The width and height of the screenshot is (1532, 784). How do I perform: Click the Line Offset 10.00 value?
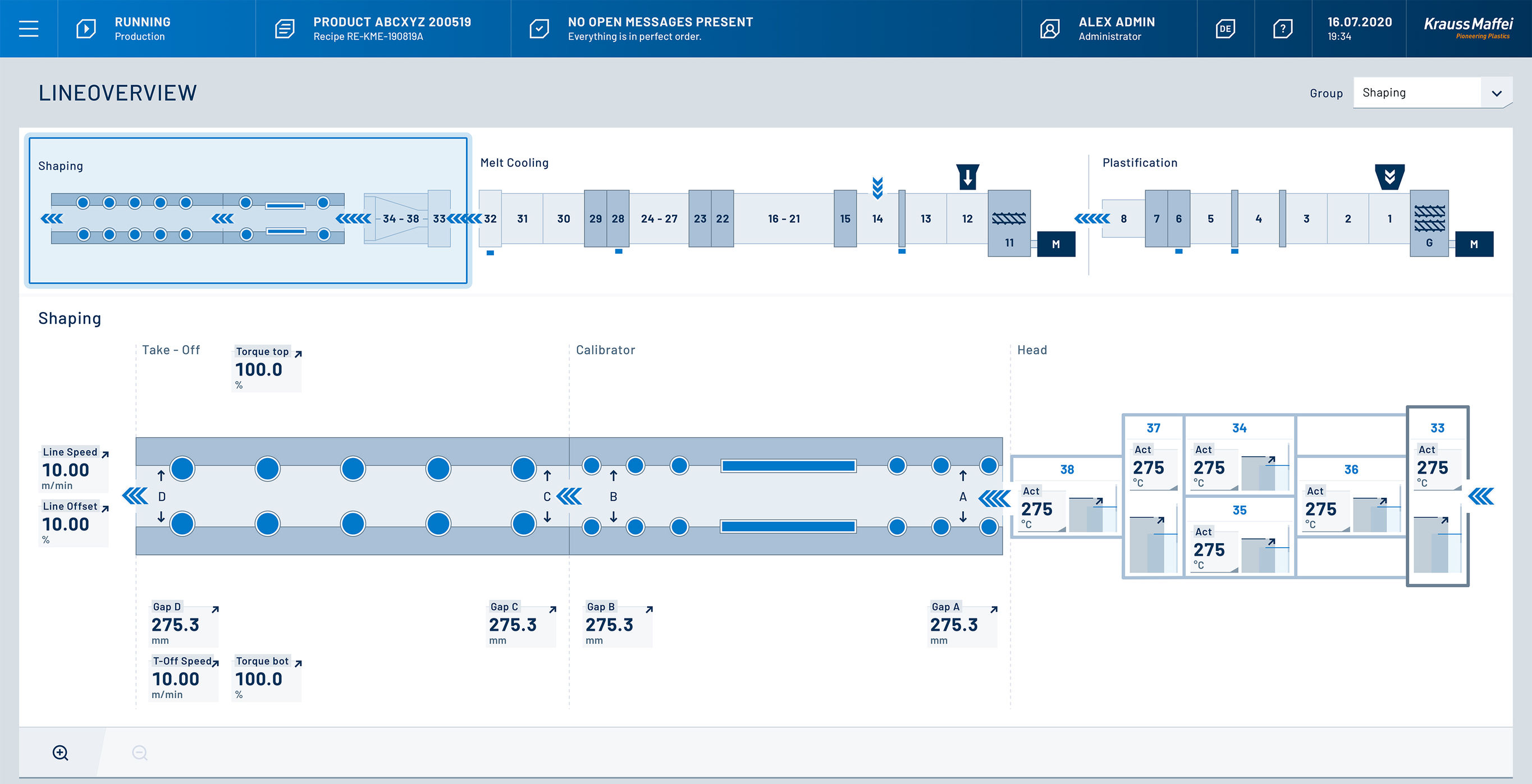(x=66, y=524)
